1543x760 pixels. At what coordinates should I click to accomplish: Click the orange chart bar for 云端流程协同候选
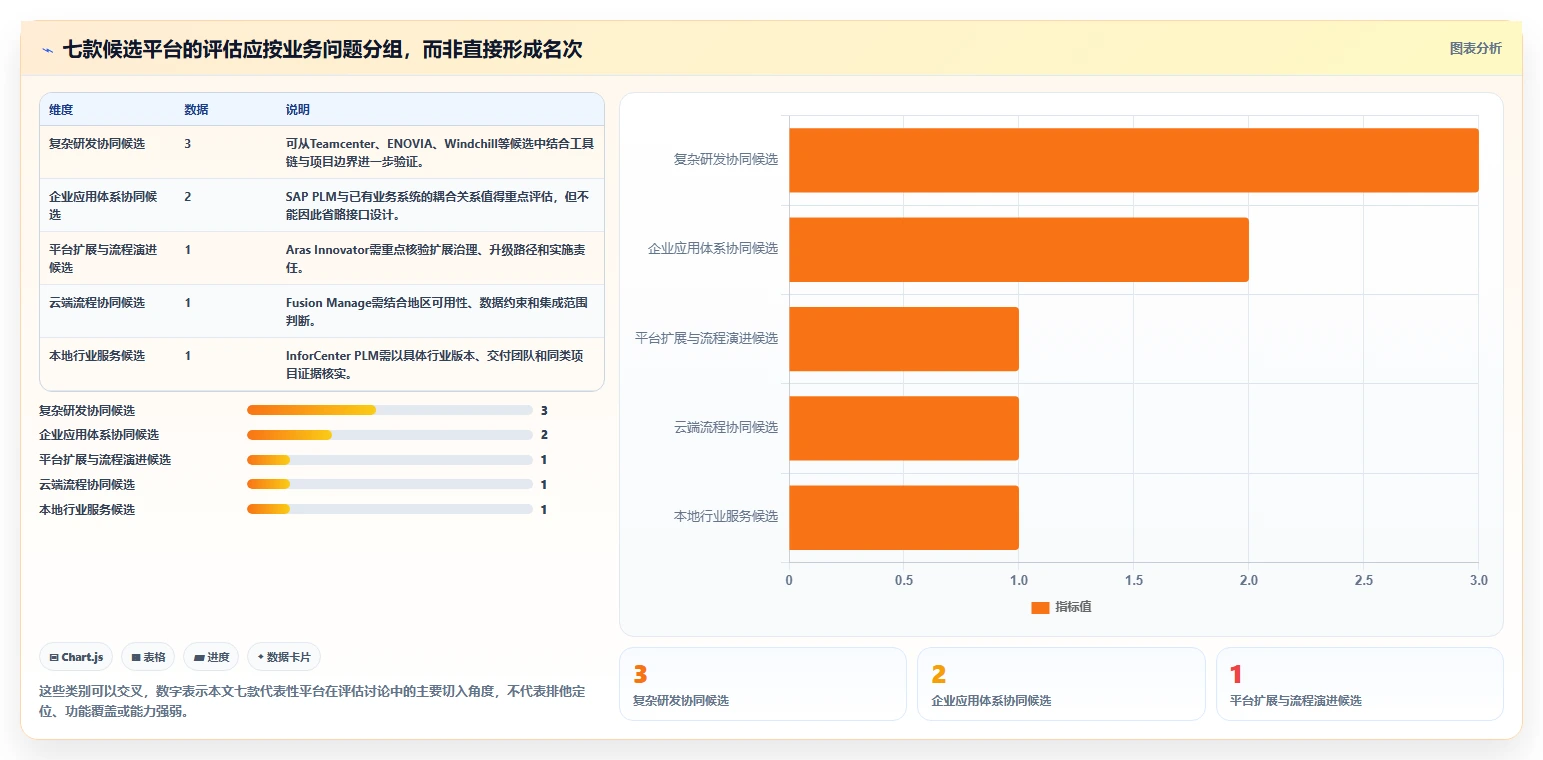tap(904, 428)
